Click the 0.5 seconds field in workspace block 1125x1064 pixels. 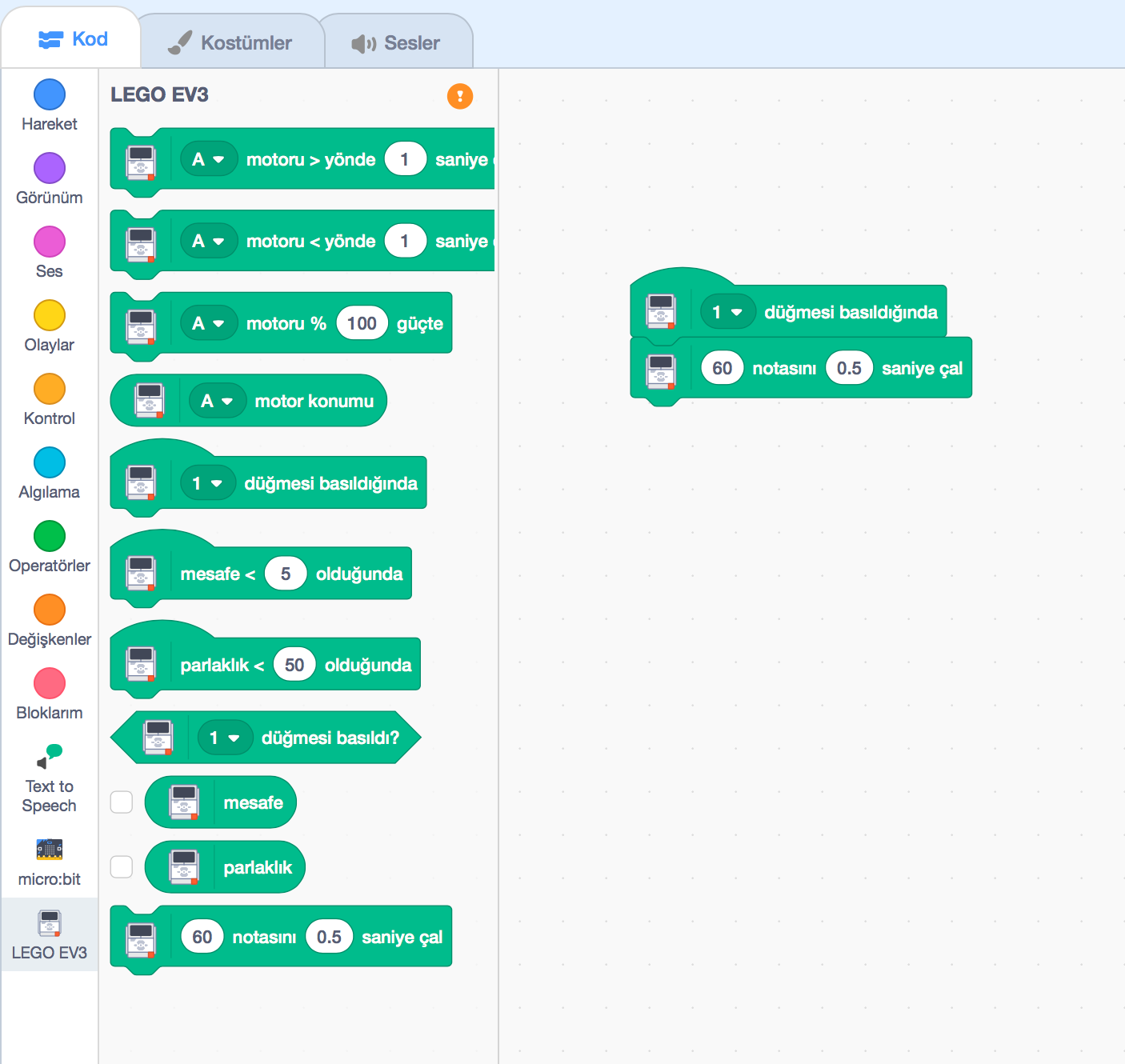[x=849, y=368]
